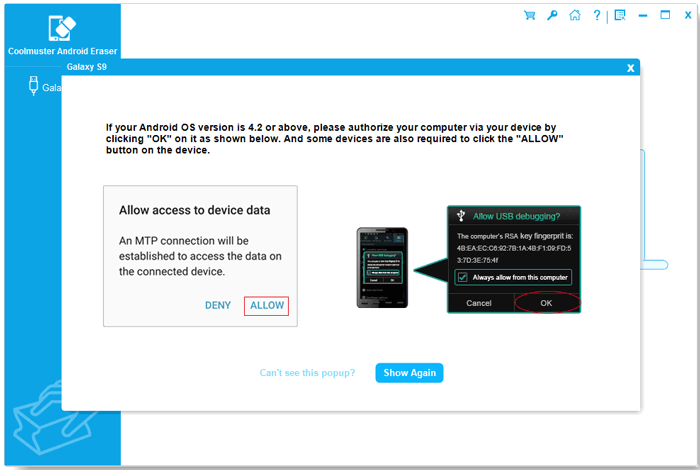This screenshot has width=700, height=470.
Task: Toggle "Always allow from this computer" checkbox
Action: [x=462, y=277]
